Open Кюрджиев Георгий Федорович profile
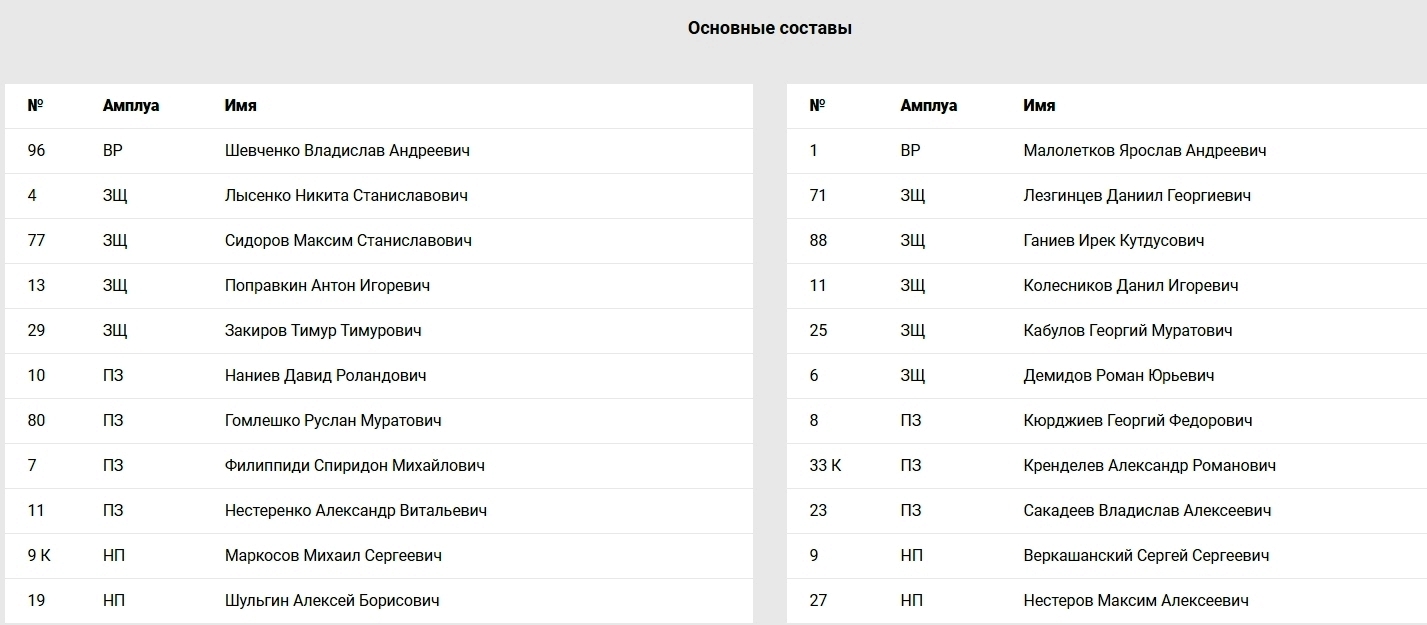 pos(1138,421)
